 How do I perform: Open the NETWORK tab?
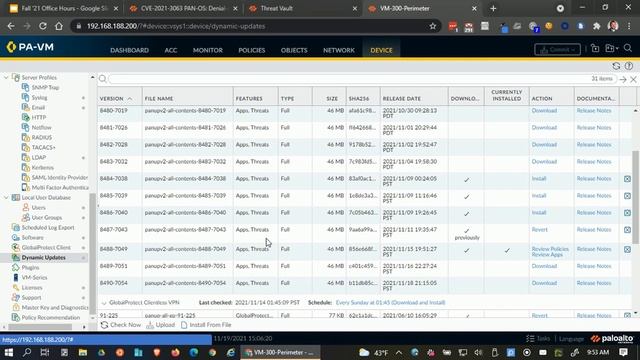click(339, 50)
